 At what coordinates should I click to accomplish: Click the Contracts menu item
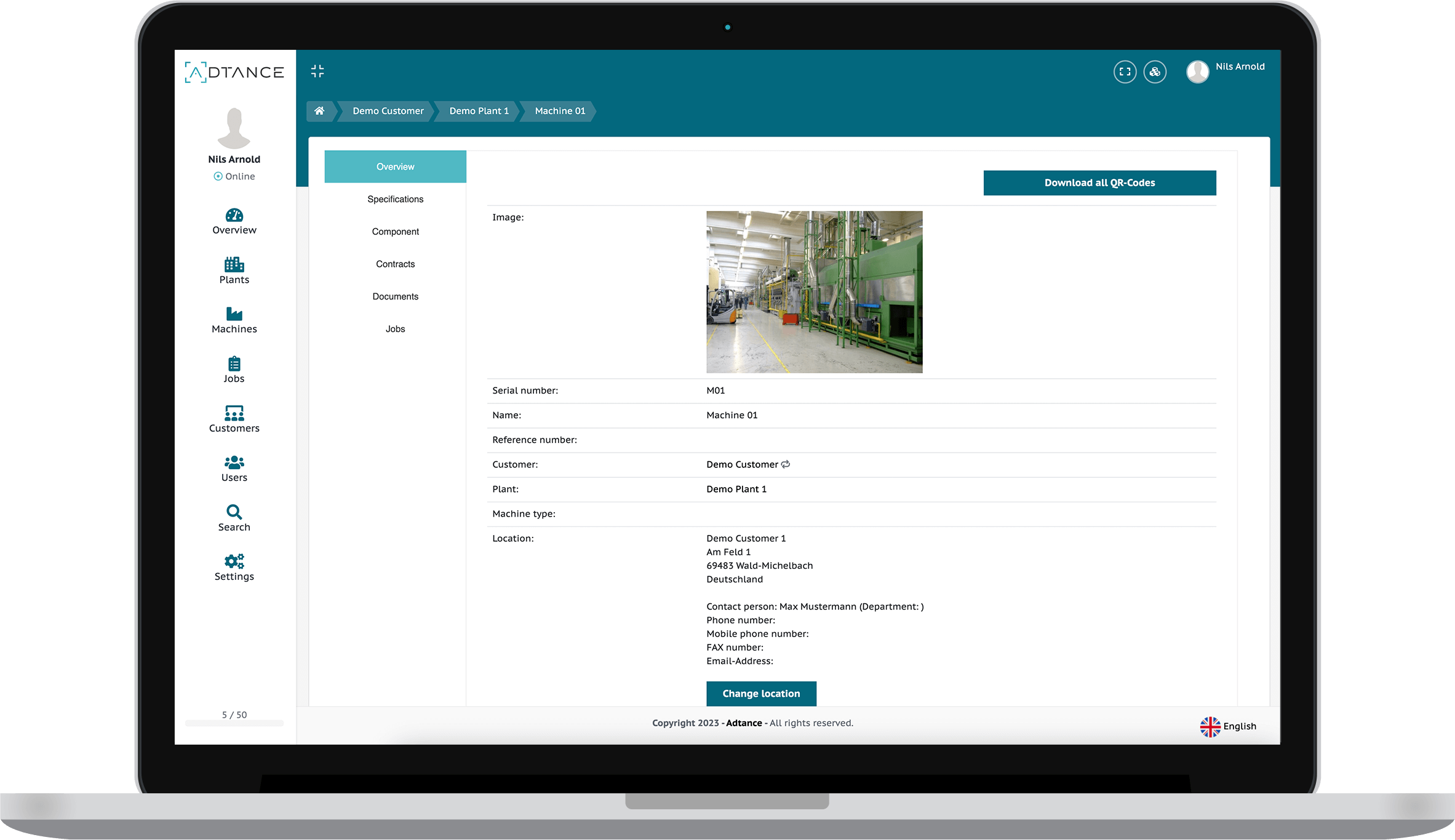394,263
